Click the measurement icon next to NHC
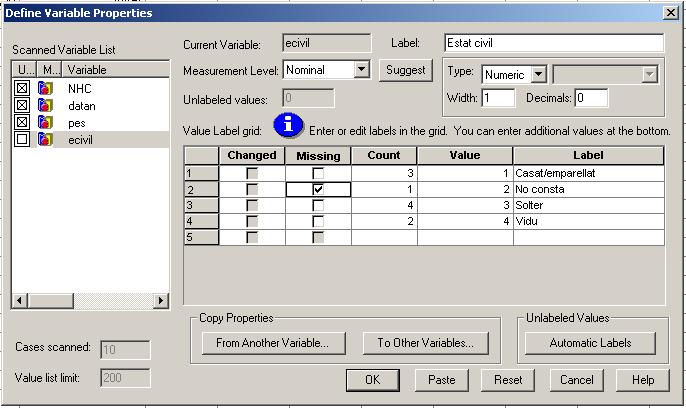The image size is (686, 408). point(44,89)
